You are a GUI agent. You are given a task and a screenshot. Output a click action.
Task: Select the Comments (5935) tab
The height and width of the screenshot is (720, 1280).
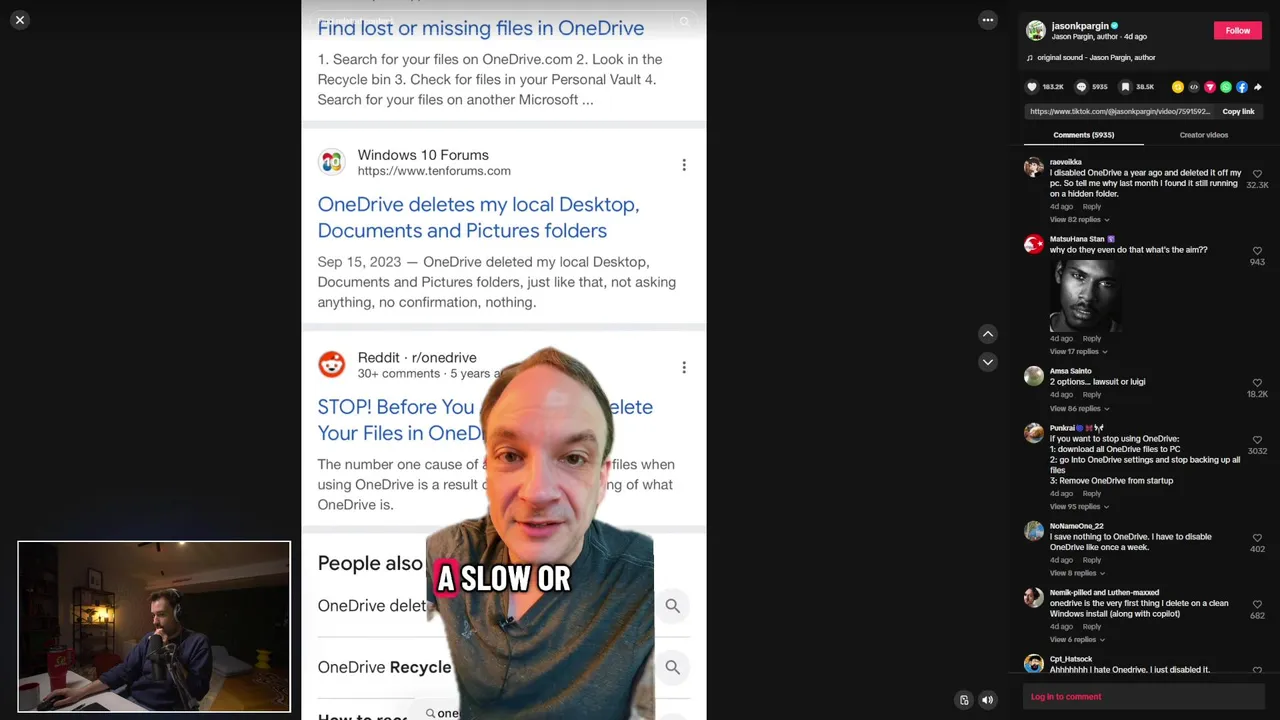(x=1083, y=135)
